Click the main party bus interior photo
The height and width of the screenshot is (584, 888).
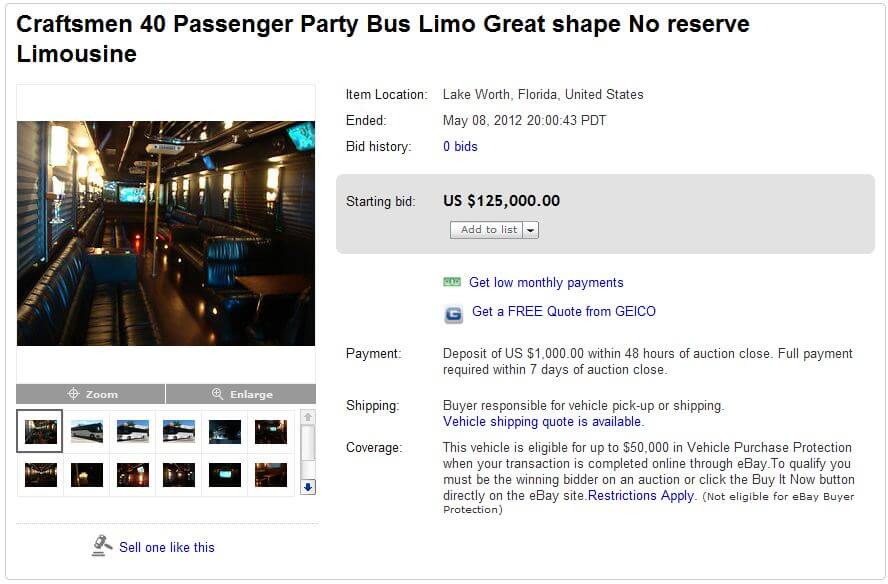coord(166,233)
